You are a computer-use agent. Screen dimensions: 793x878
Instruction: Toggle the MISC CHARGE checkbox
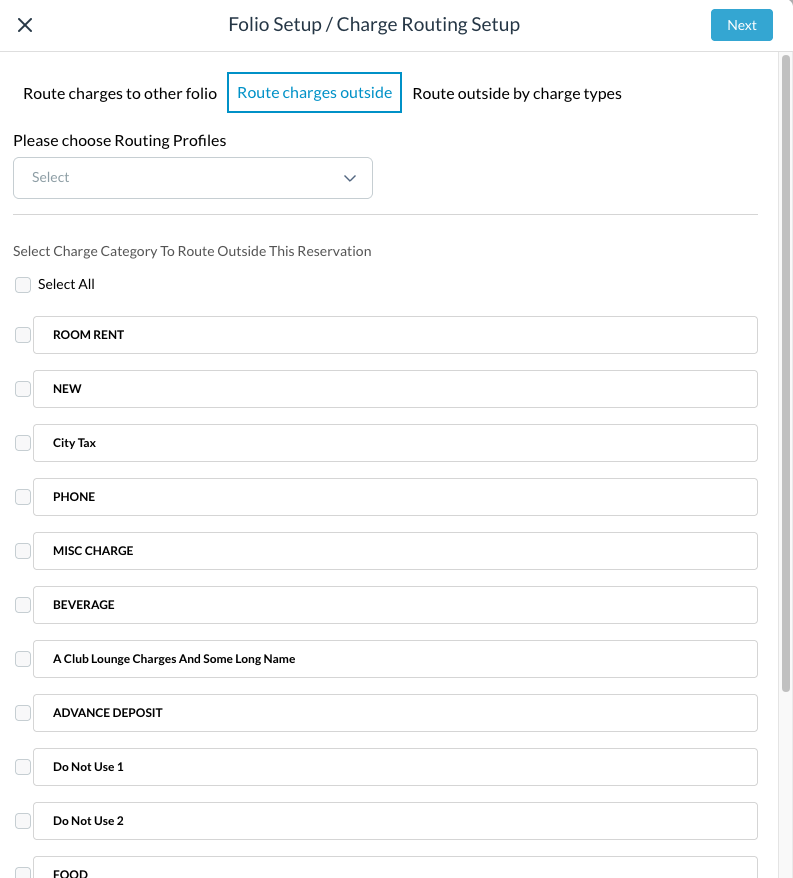(x=23, y=551)
